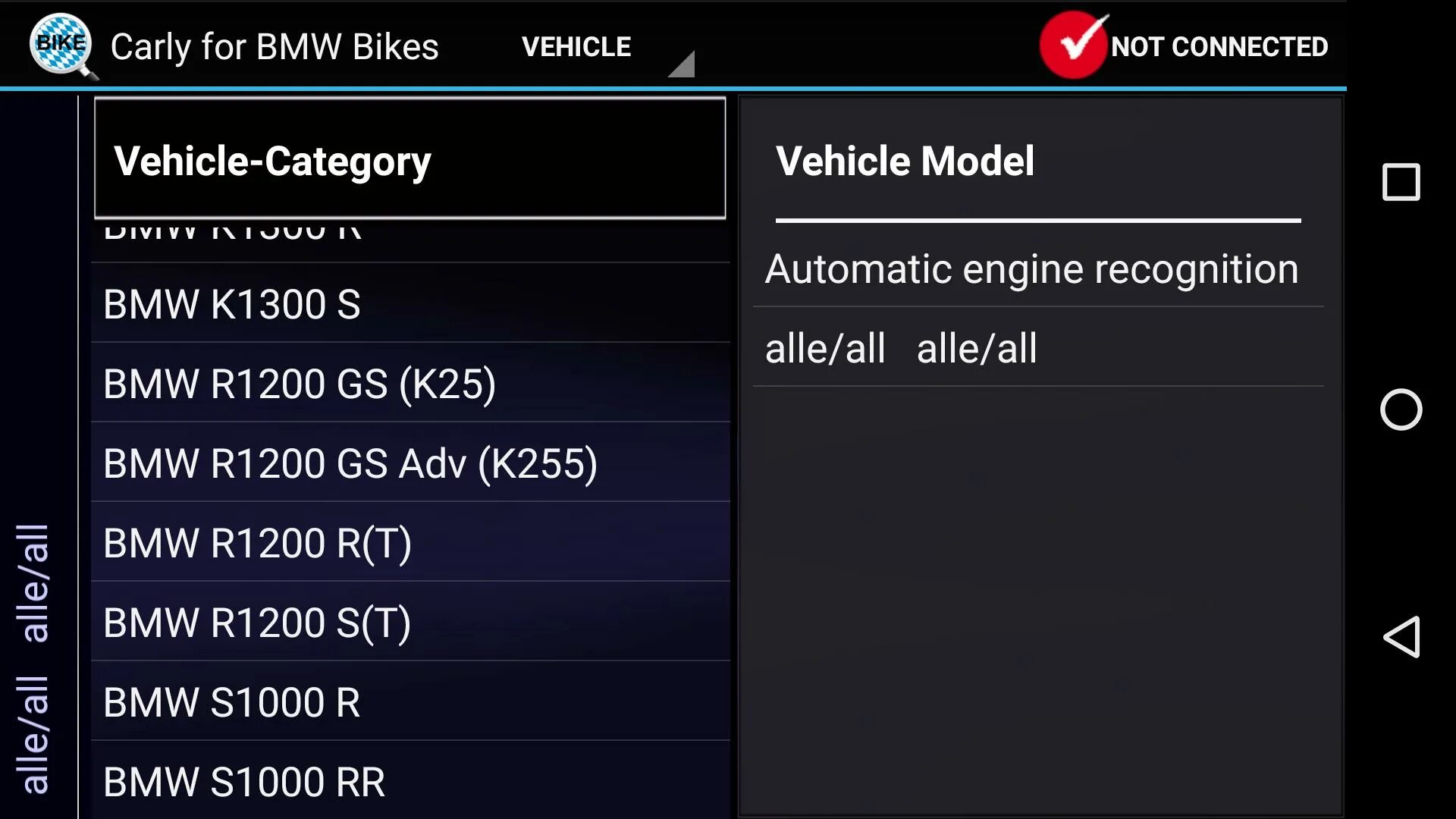Click the VEHICLE navigation label
This screenshot has width=1456, height=819.
576,45
